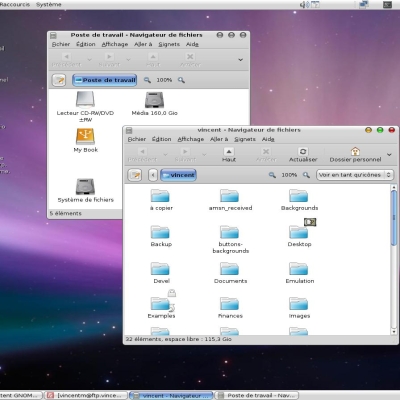Open the Raccourcis menu in top panel
Screen dimensions: 400x400
pyautogui.click(x=15, y=4)
